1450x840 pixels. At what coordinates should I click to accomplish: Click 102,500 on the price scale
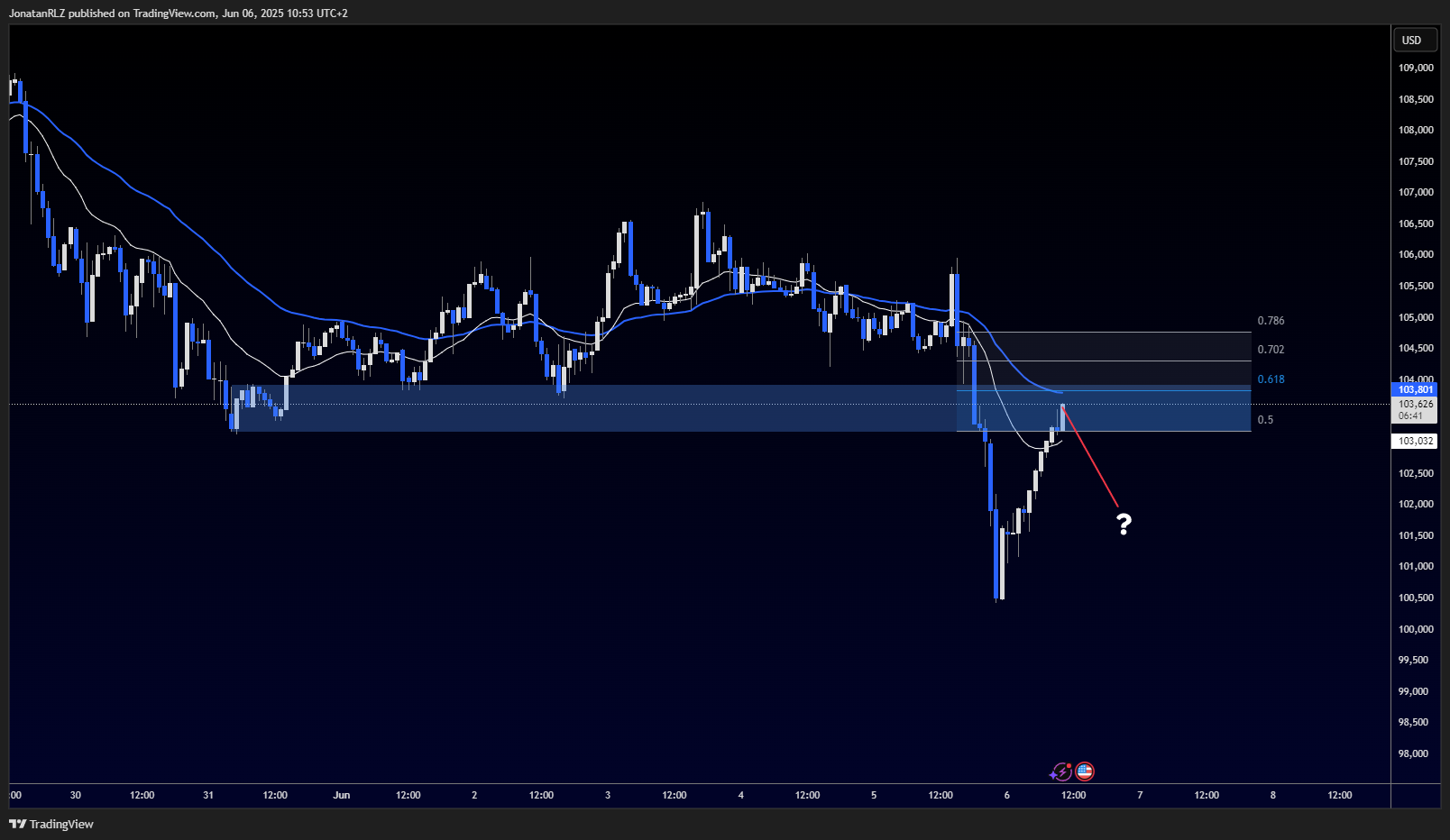coord(1416,473)
